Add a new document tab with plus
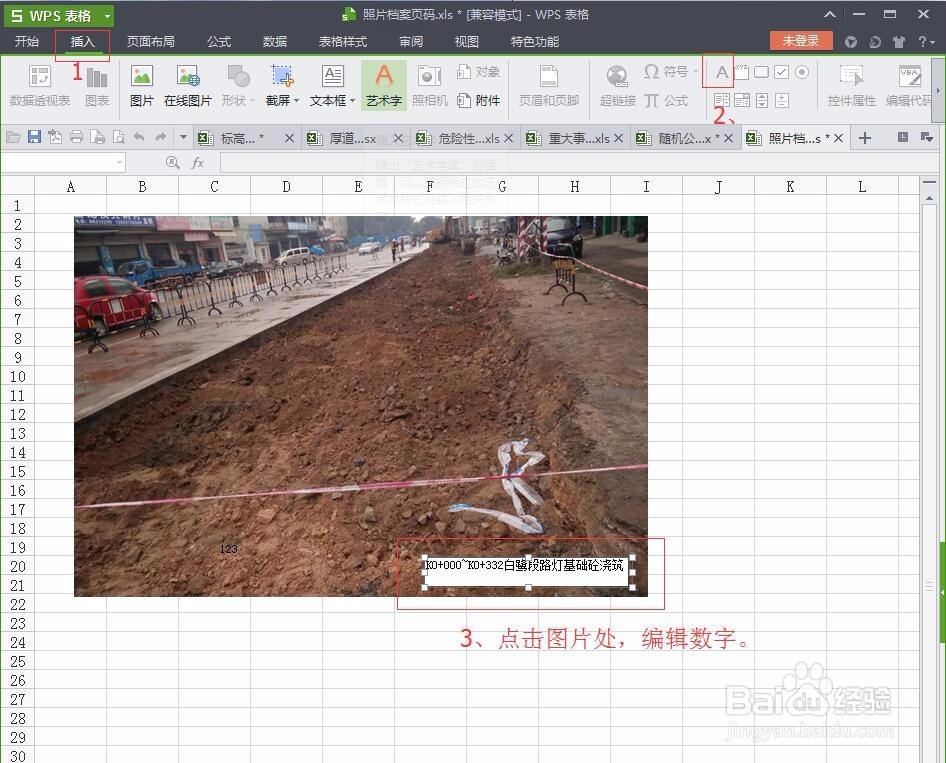This screenshot has height=763, width=946. (x=865, y=138)
